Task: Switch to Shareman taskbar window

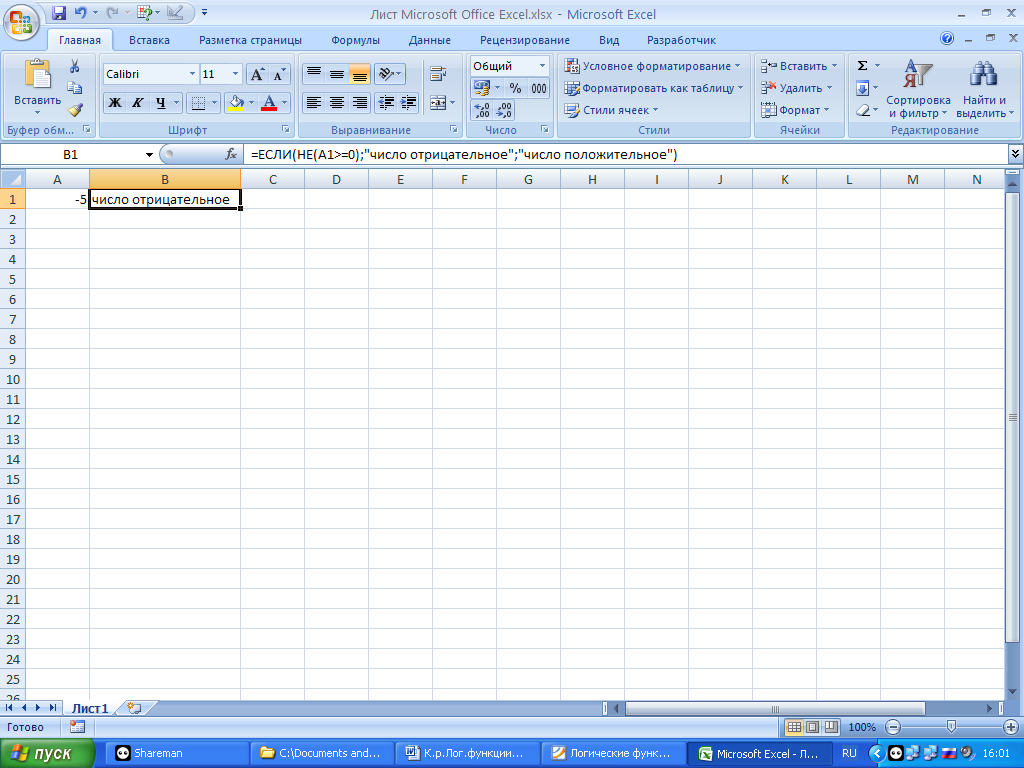Action: tap(179, 754)
